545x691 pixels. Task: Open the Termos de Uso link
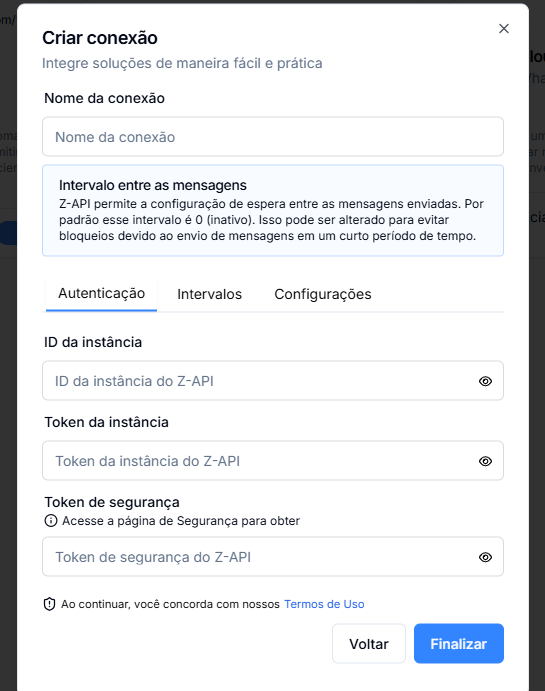[324, 604]
